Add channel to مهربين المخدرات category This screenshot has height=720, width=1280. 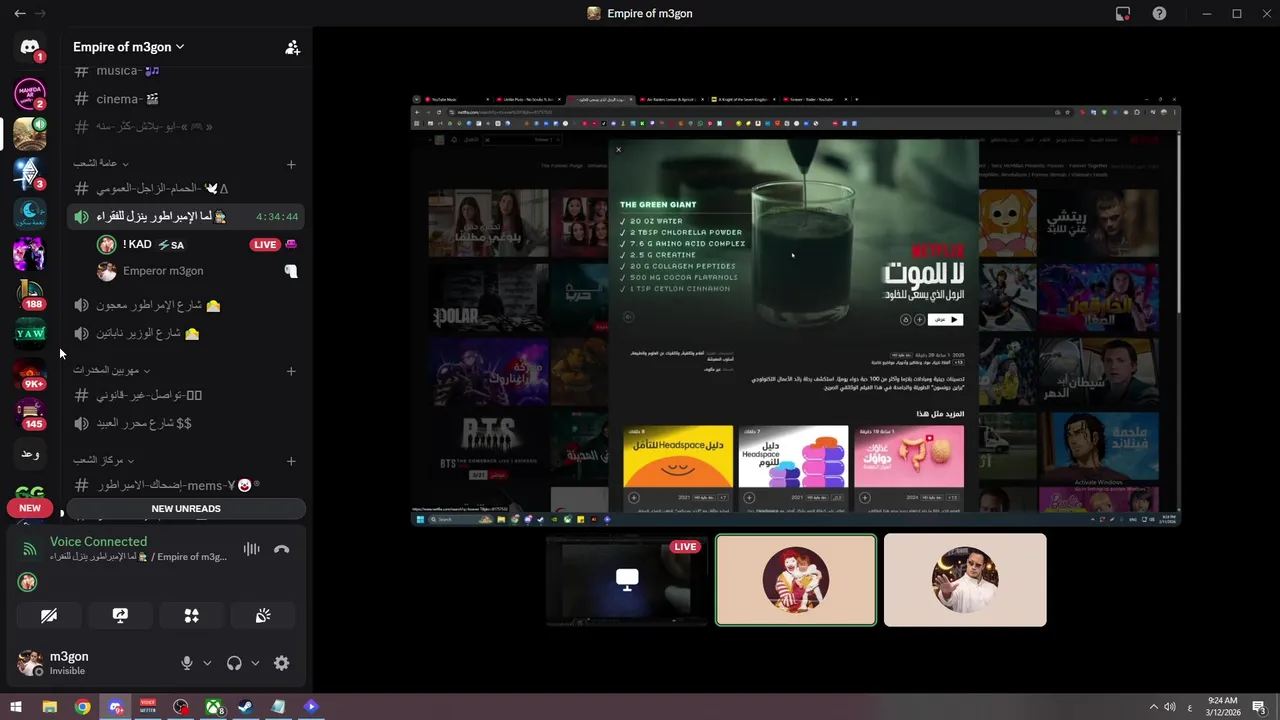291,371
